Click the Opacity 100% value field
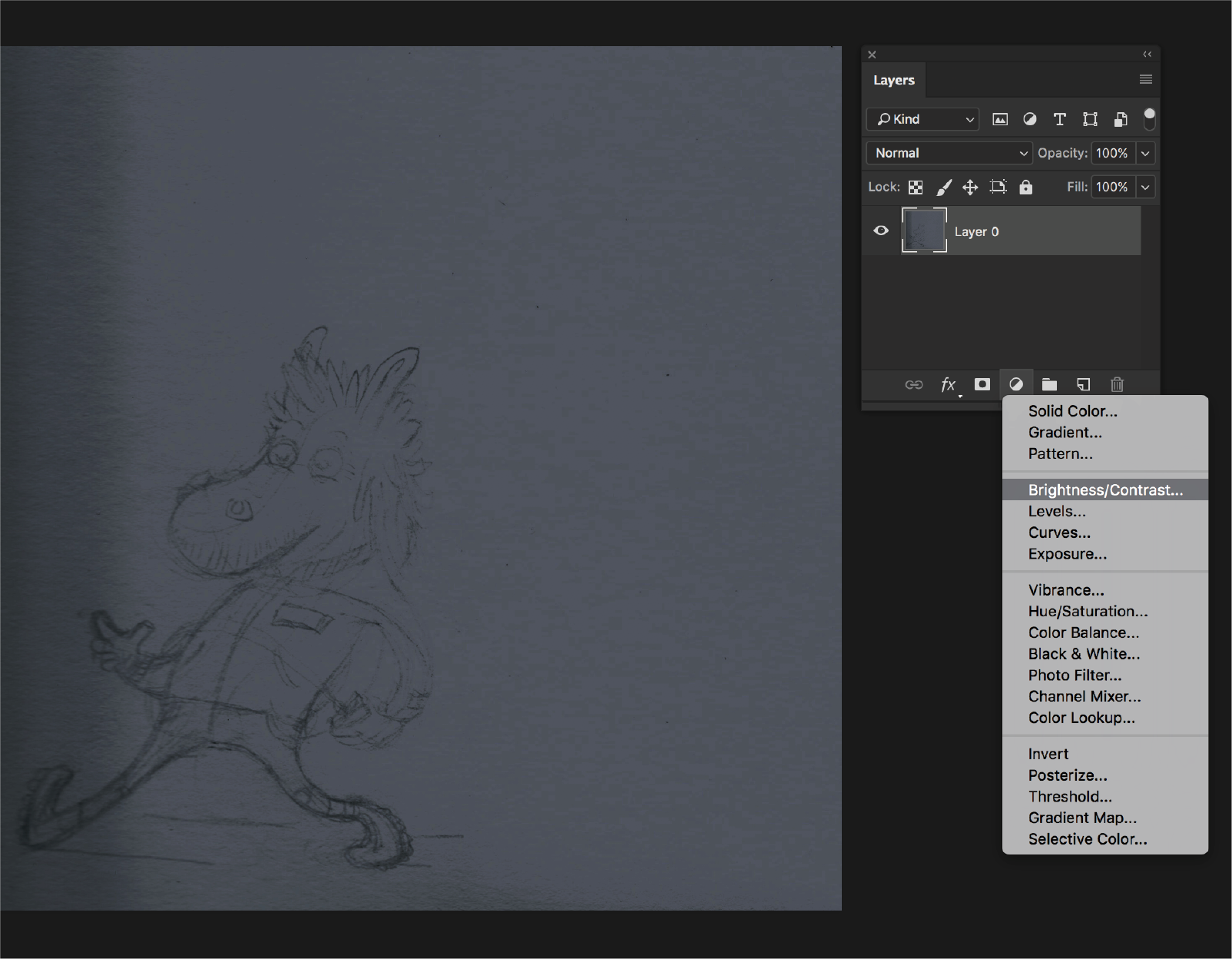 [1112, 153]
